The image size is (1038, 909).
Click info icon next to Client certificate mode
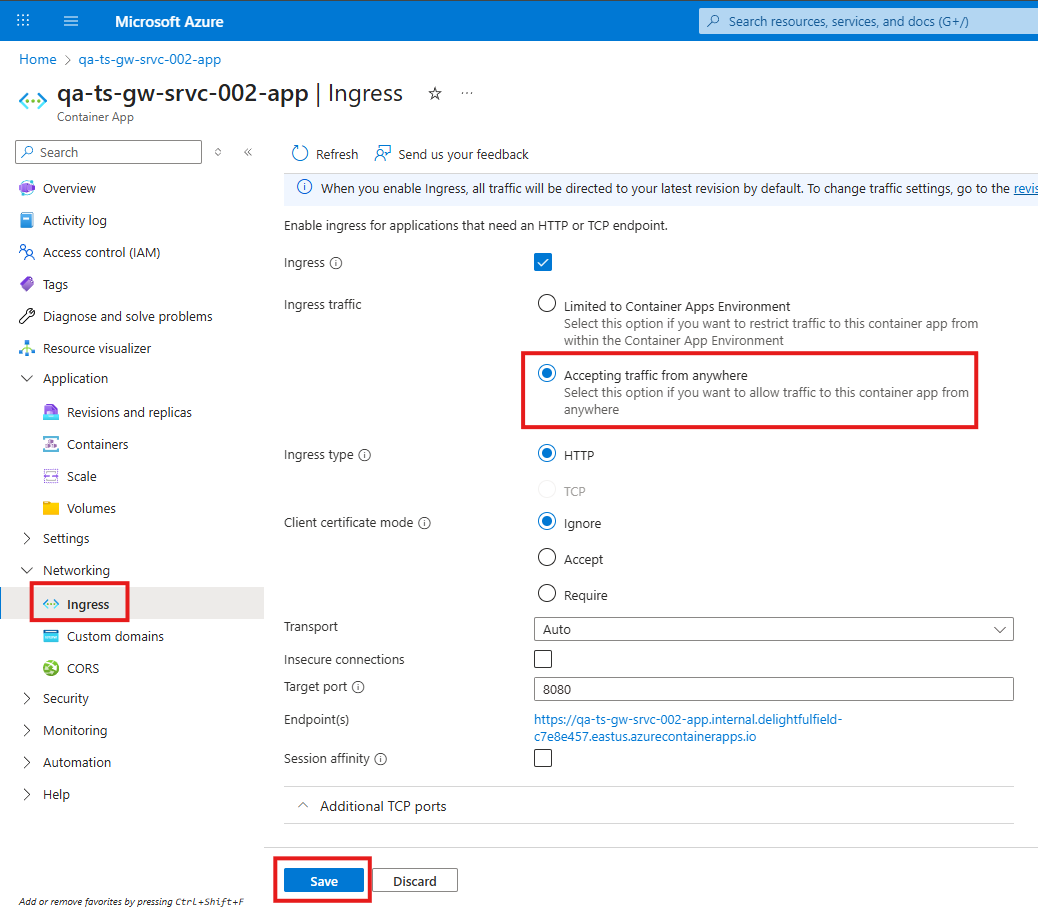coord(425,523)
